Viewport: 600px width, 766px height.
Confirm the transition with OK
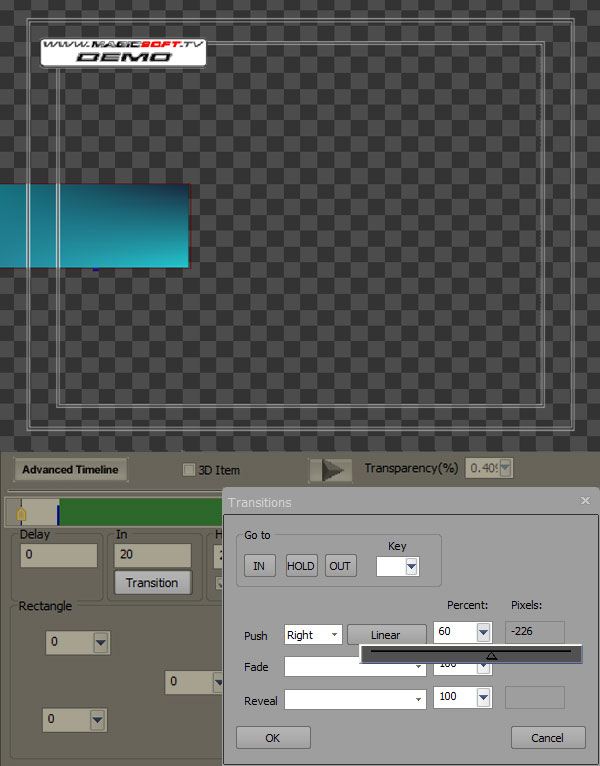273,738
